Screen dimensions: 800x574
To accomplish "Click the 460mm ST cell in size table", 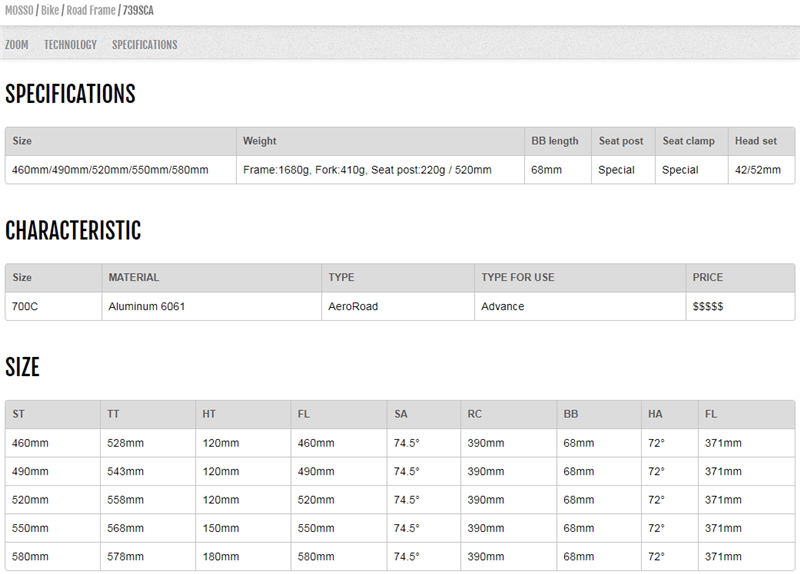I will point(53,443).
